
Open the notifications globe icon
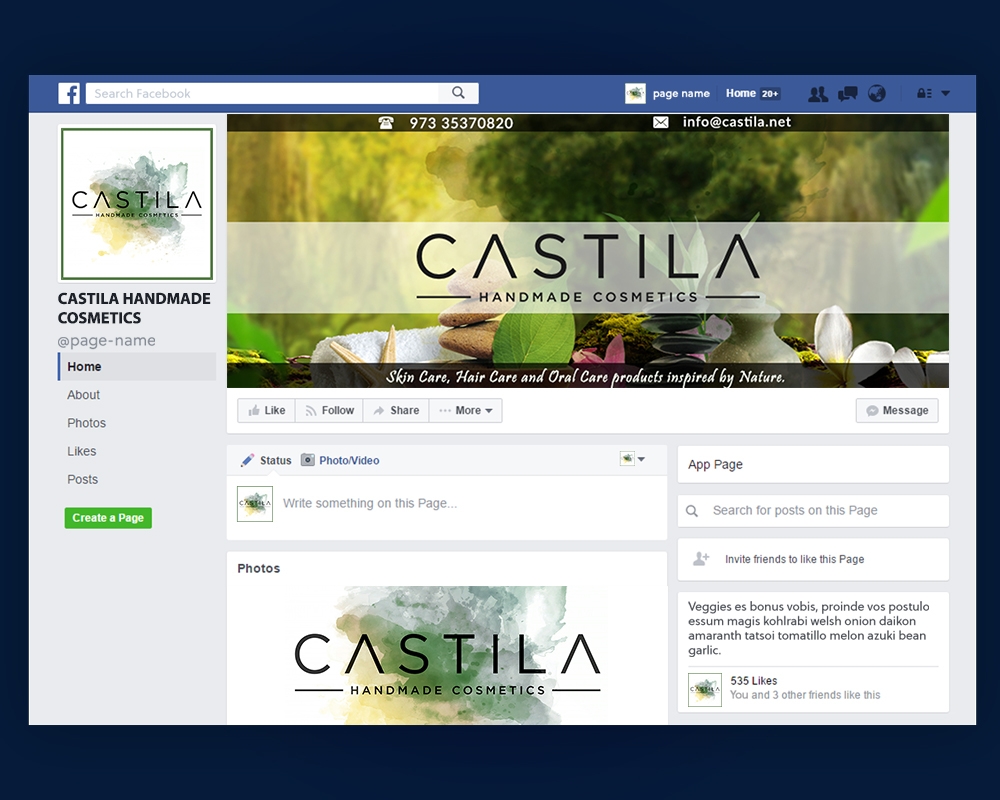click(877, 94)
